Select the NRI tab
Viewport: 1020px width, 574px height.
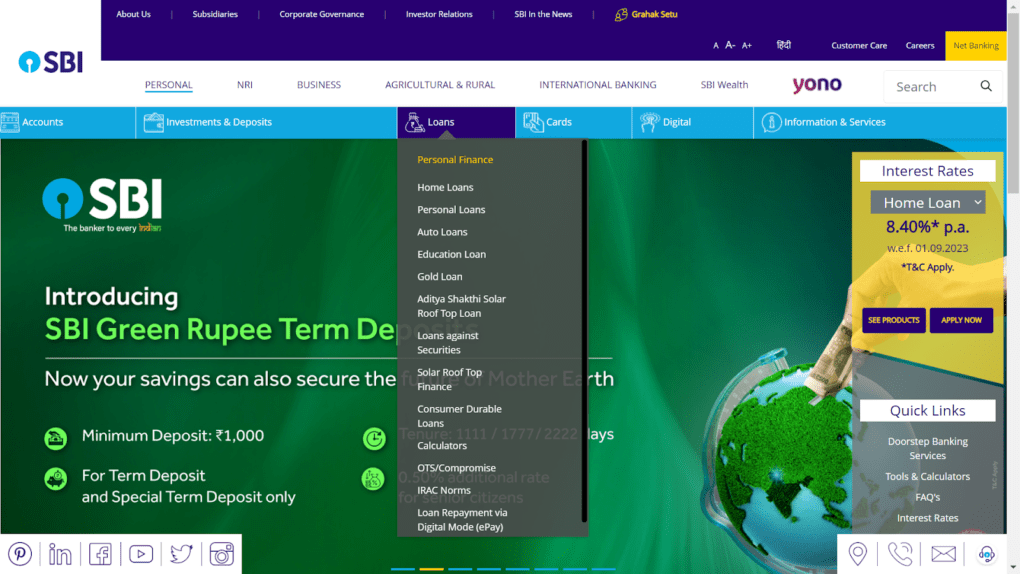tap(245, 85)
